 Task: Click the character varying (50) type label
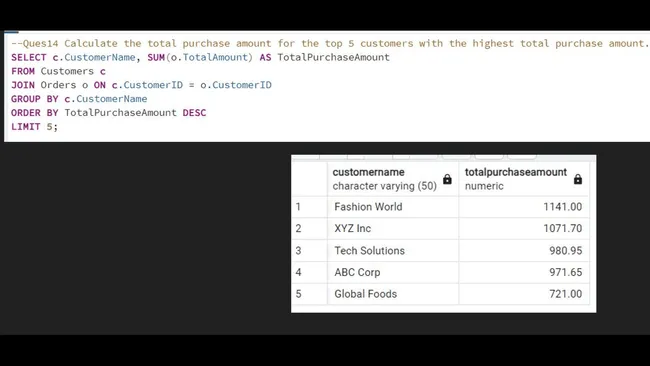pyautogui.click(x=385, y=186)
